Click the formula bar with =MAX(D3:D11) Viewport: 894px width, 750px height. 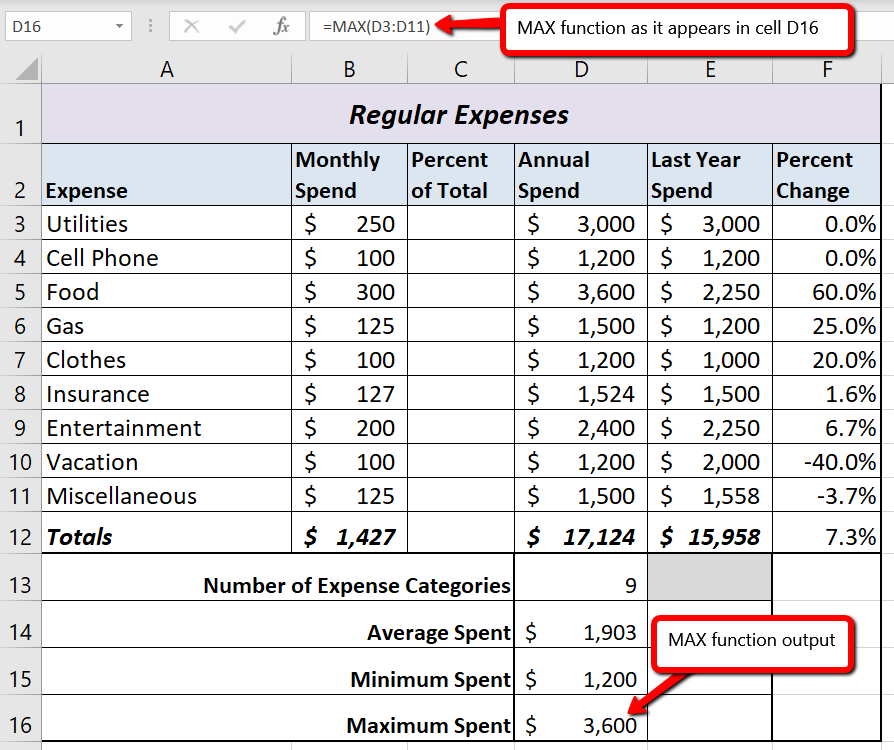tap(405, 26)
